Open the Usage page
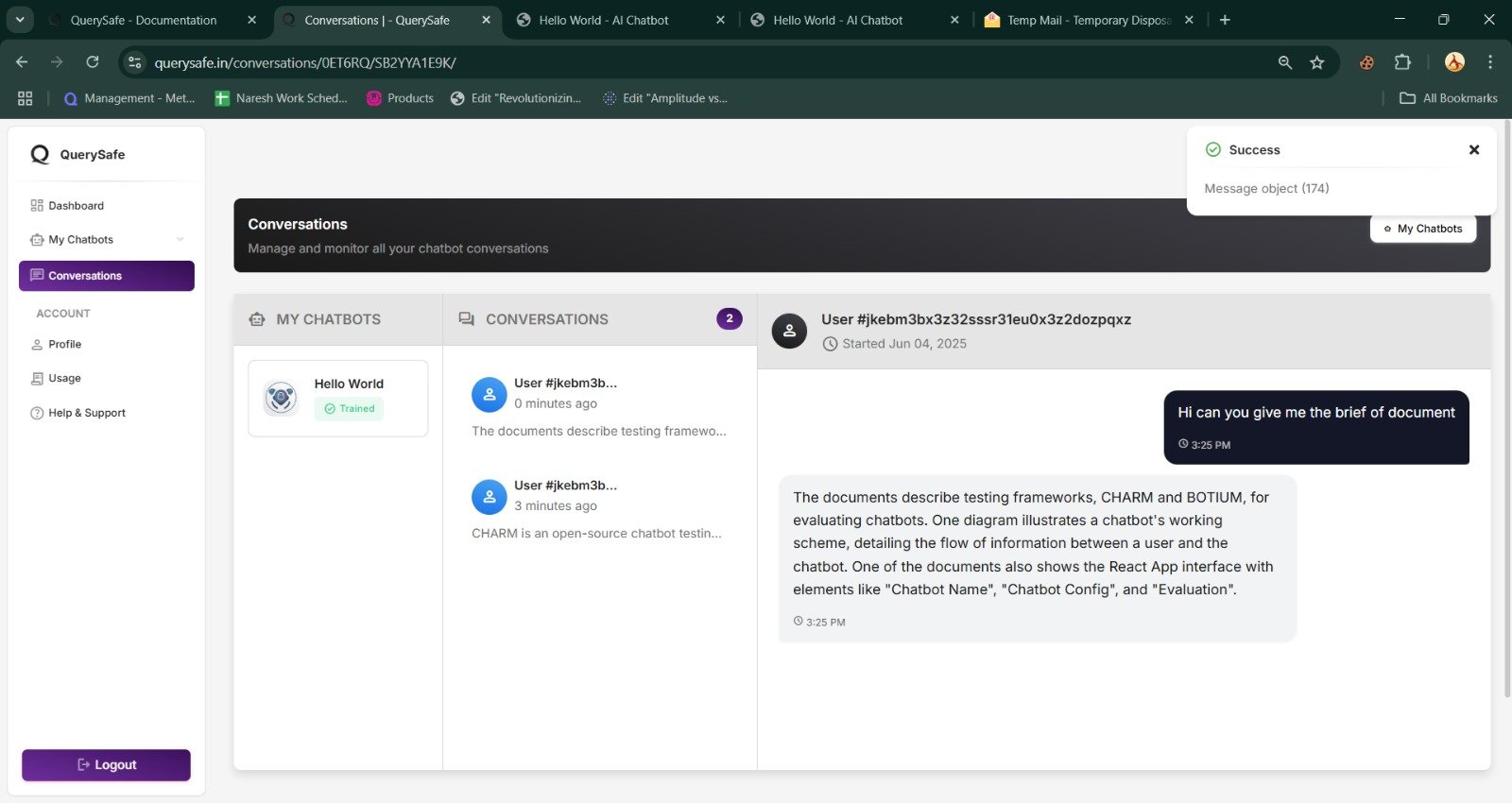Viewport: 1512px width, 803px height. [106, 378]
